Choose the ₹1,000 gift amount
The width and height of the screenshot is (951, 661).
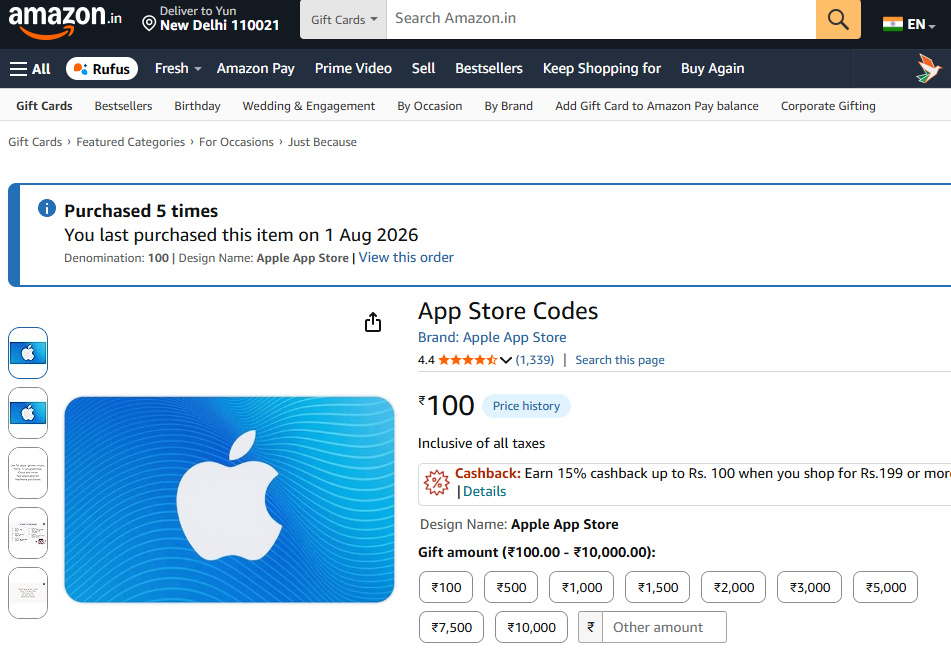582,587
